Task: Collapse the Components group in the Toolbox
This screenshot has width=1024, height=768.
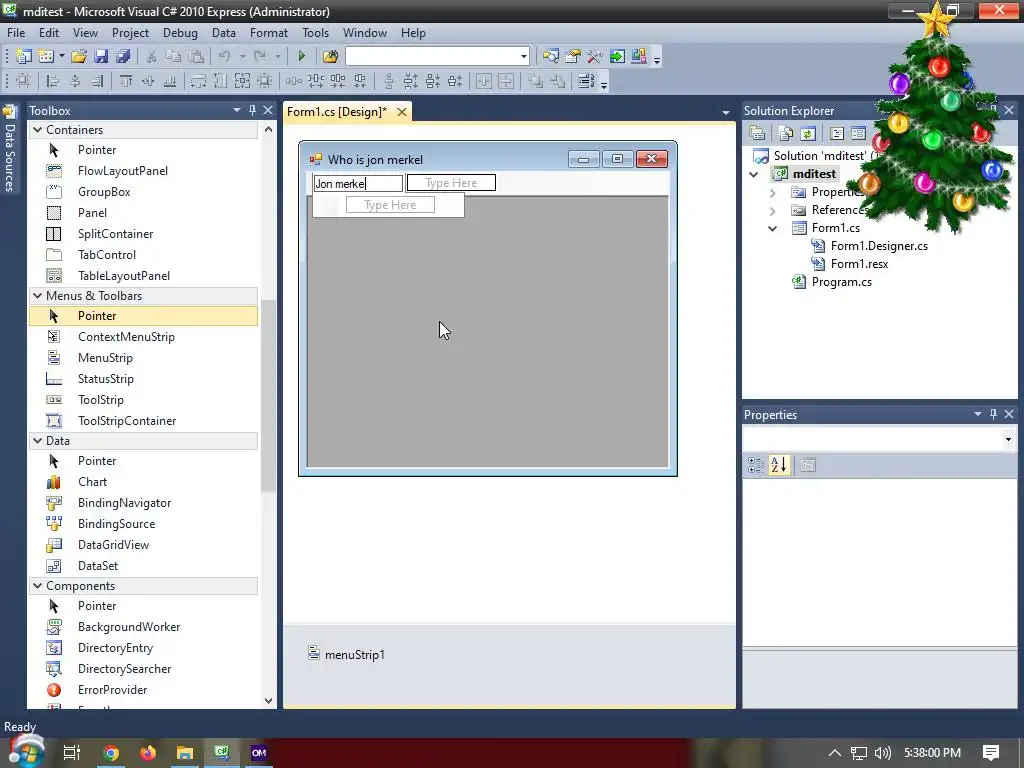Action: click(x=37, y=585)
